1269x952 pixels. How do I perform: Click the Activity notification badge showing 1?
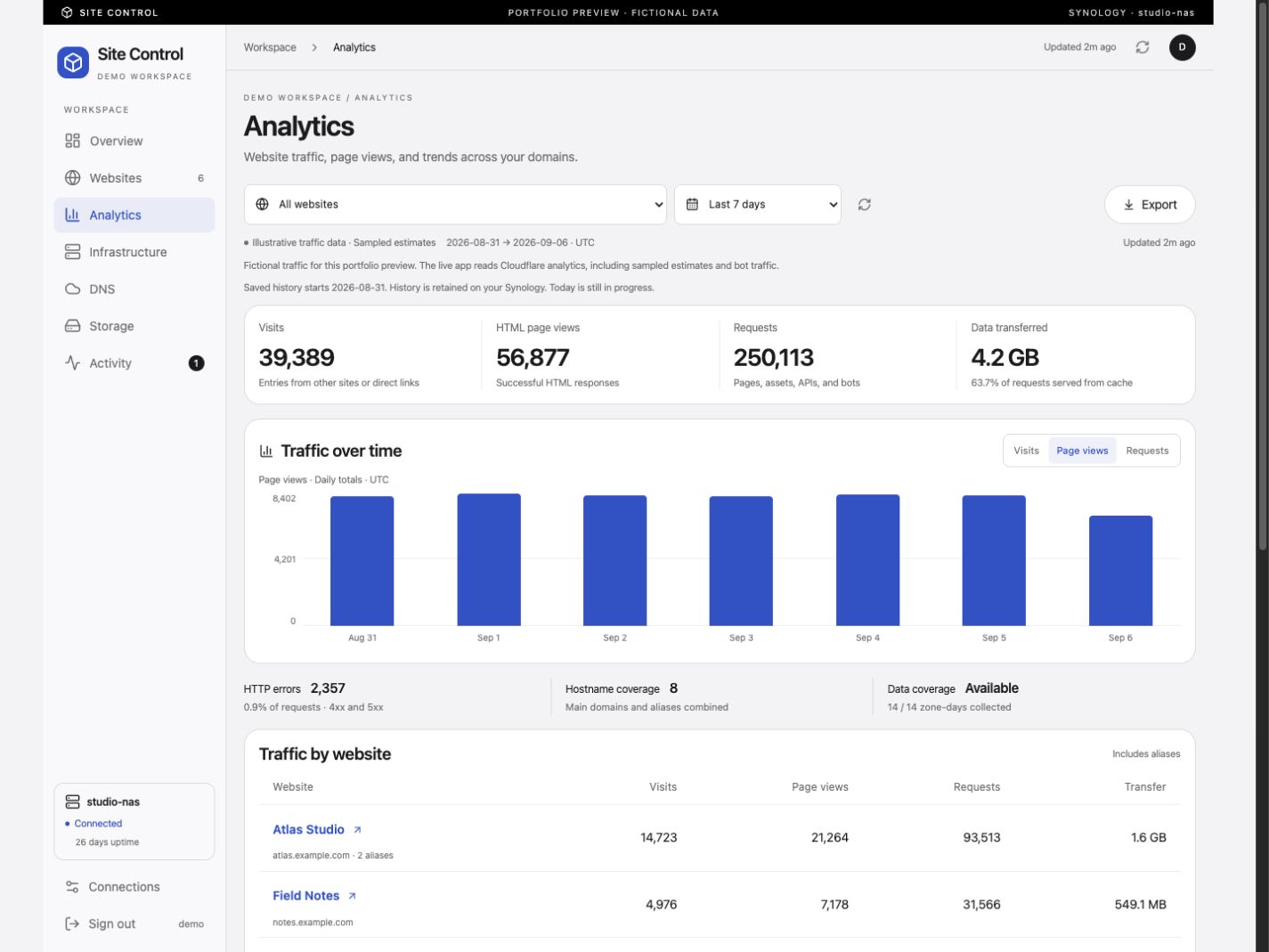pos(197,363)
